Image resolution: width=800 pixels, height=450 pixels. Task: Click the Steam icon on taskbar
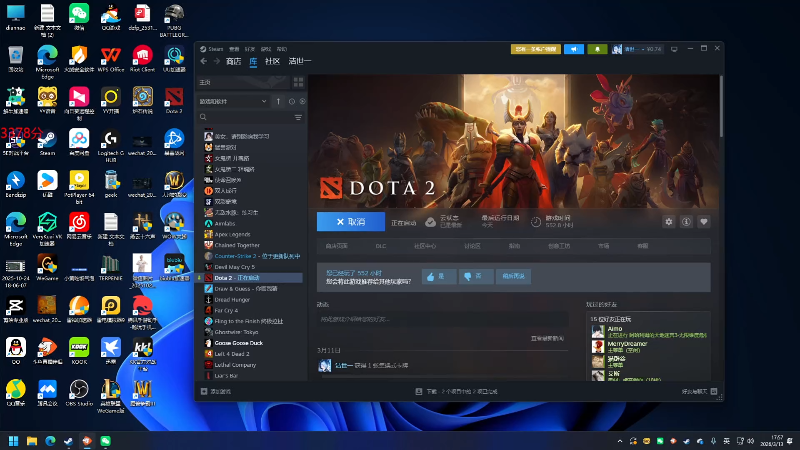click(68, 441)
